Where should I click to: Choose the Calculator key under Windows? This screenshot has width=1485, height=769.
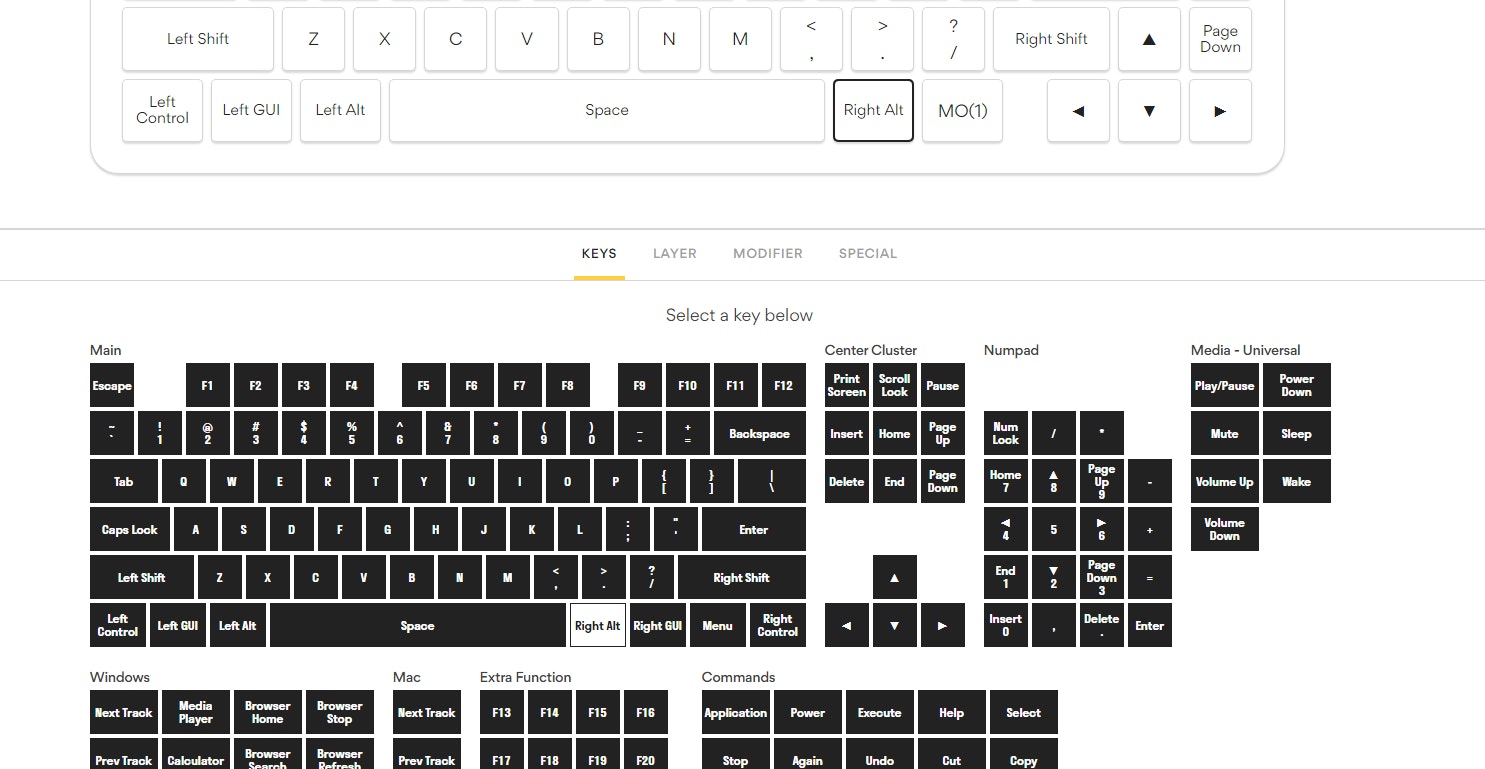tap(196, 758)
